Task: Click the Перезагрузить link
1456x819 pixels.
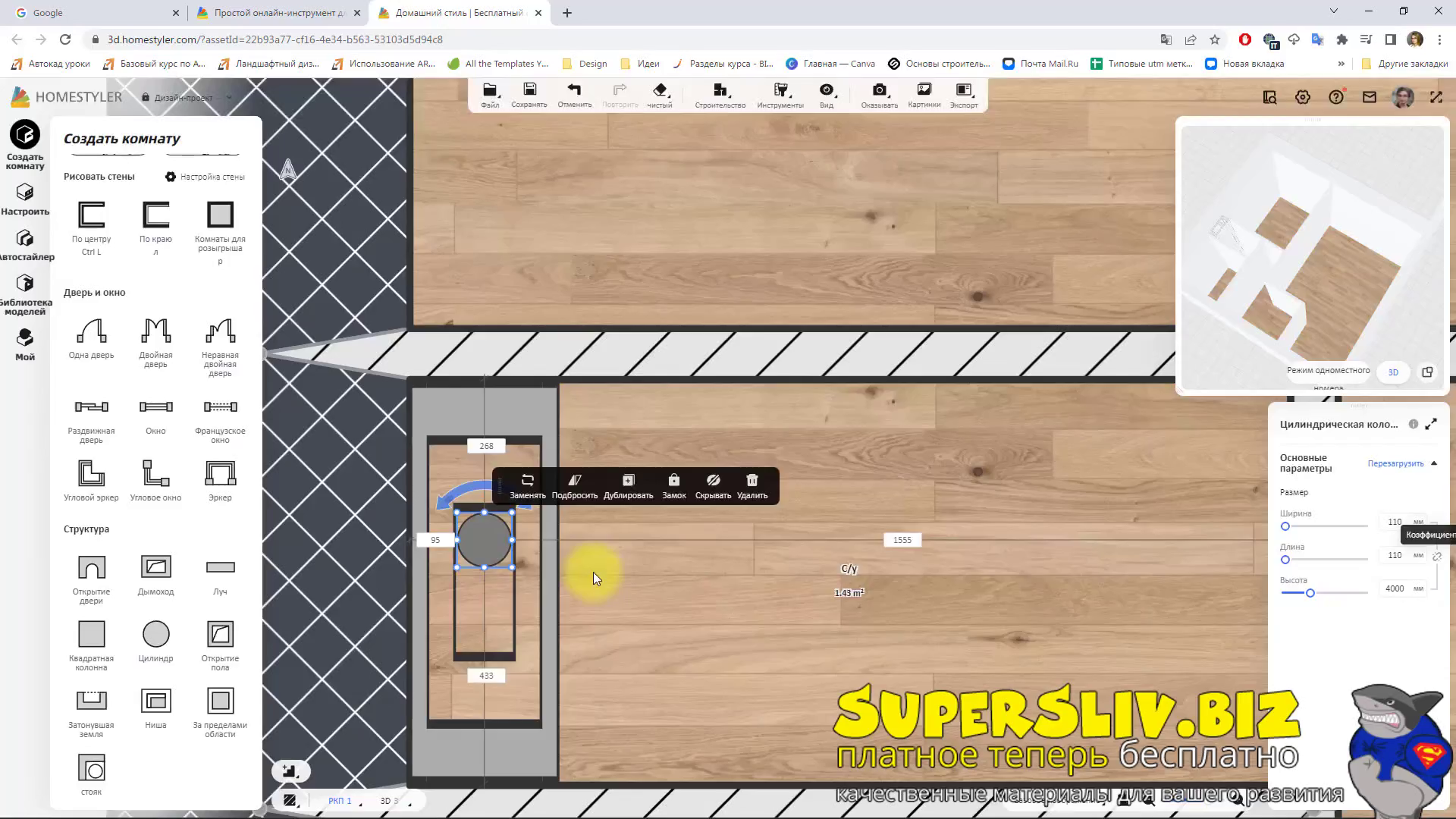Action: coord(1395,463)
